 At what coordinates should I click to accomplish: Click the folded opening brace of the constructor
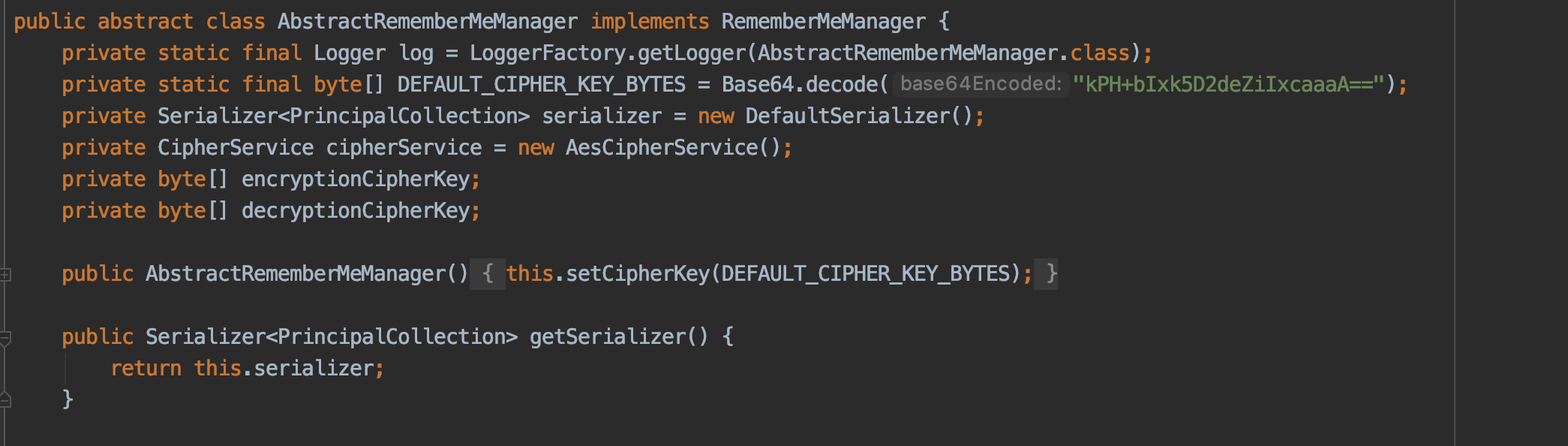(x=488, y=274)
